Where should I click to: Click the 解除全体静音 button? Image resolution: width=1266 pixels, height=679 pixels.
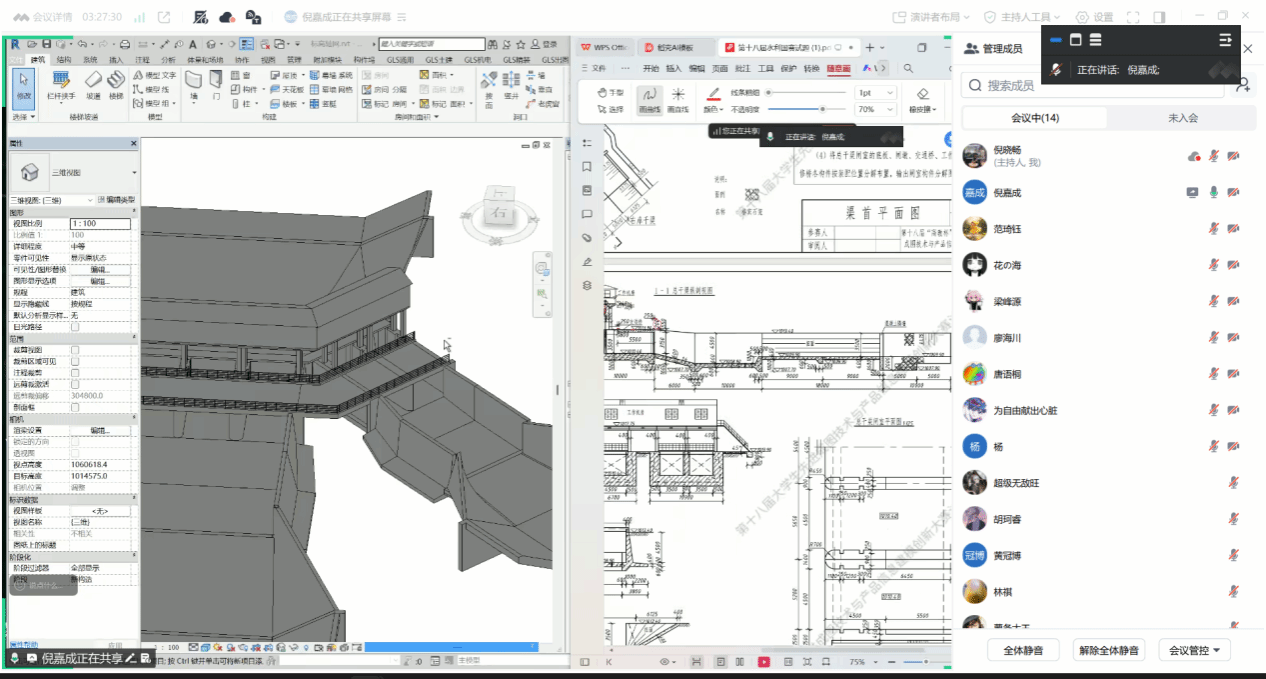tap(1108, 650)
